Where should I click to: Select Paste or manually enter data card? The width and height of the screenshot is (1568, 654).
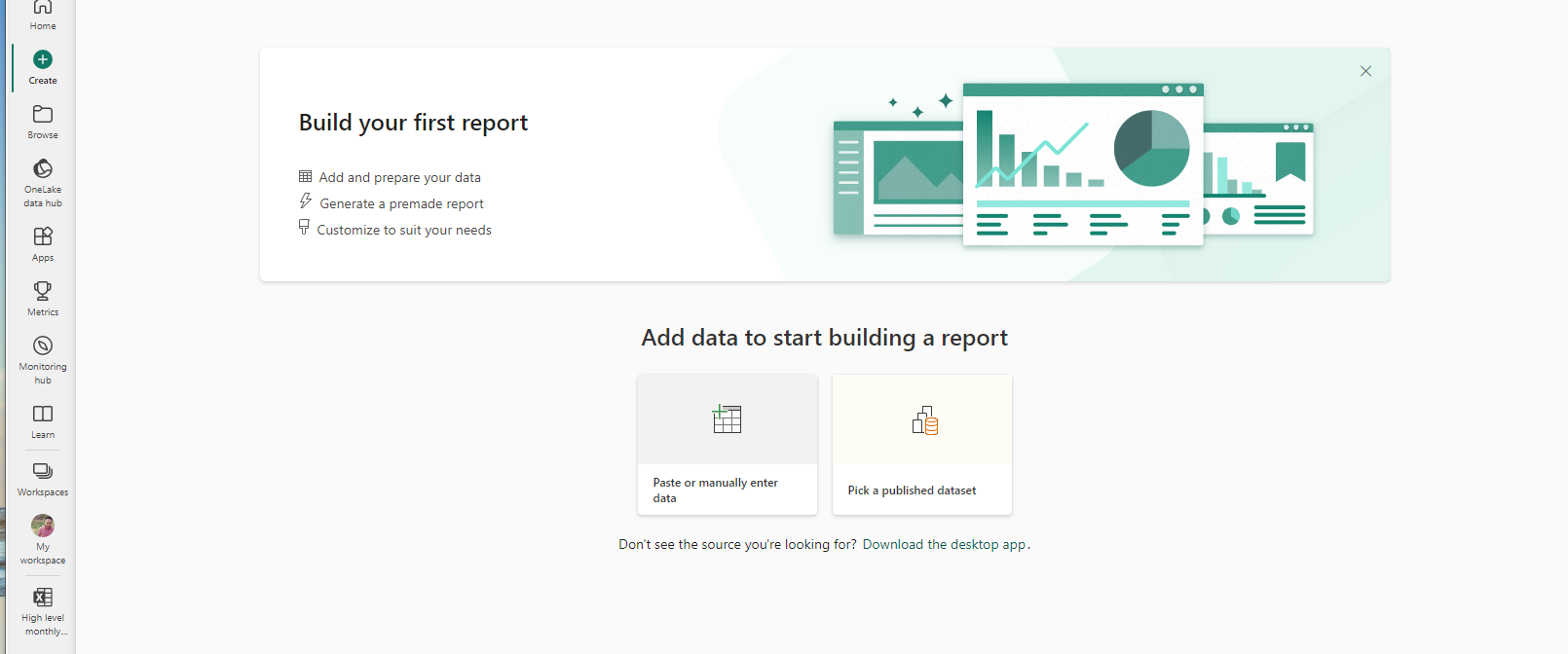pyautogui.click(x=728, y=445)
